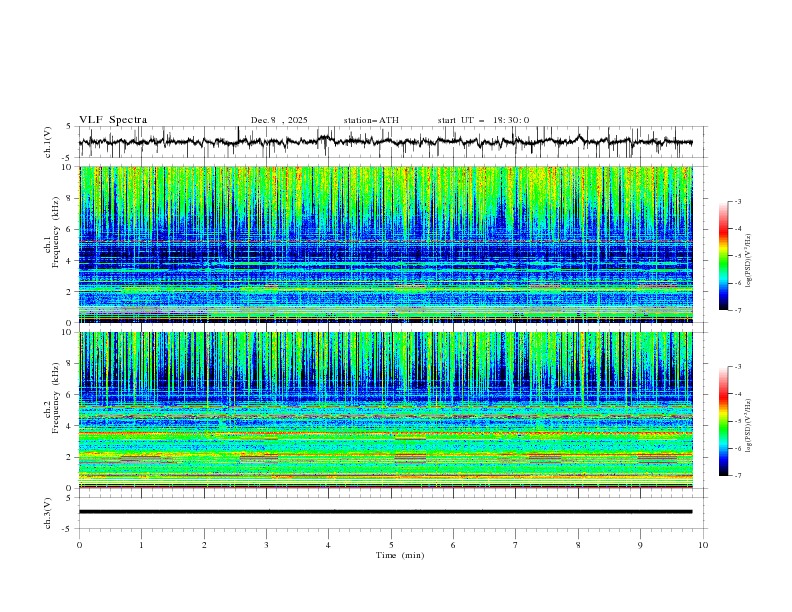The width and height of the screenshot is (792, 612).
Task: Click the 'ch.3(V)' axis label
Action: [x=48, y=513]
